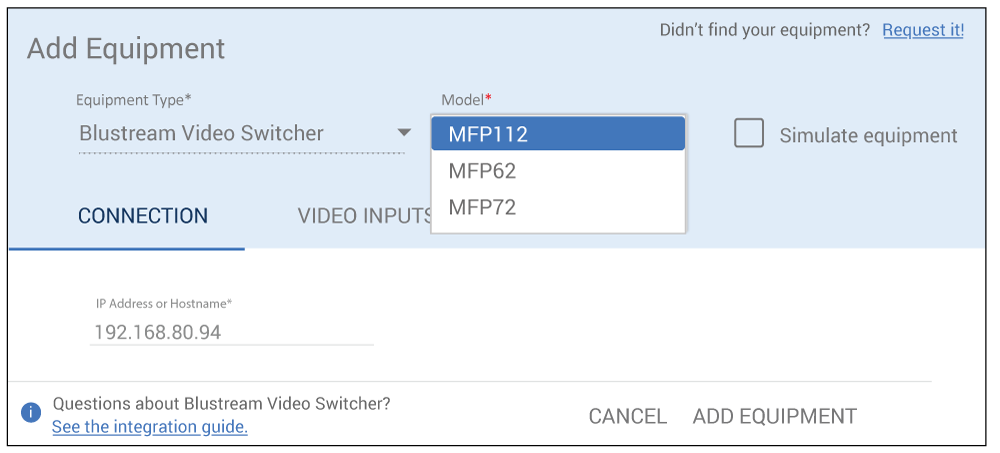Focus the IP Address or Hostname field

[x=231, y=332]
